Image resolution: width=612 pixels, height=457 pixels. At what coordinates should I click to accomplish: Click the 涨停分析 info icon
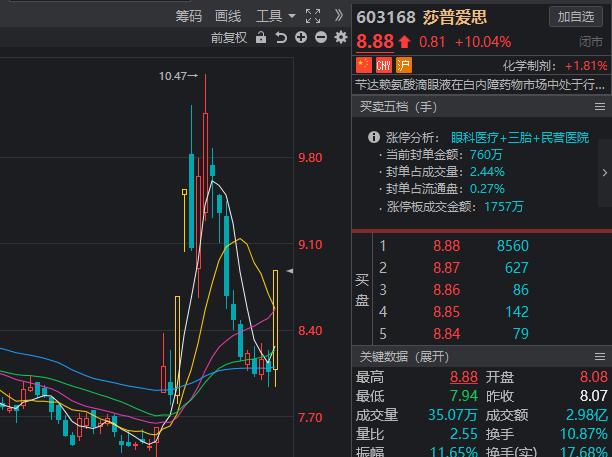pos(374,137)
